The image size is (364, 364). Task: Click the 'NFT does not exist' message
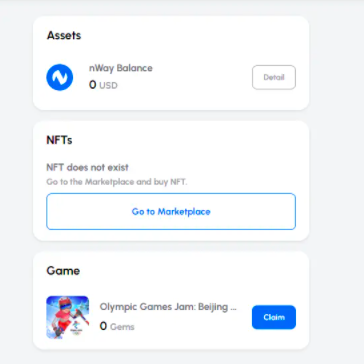pos(87,167)
